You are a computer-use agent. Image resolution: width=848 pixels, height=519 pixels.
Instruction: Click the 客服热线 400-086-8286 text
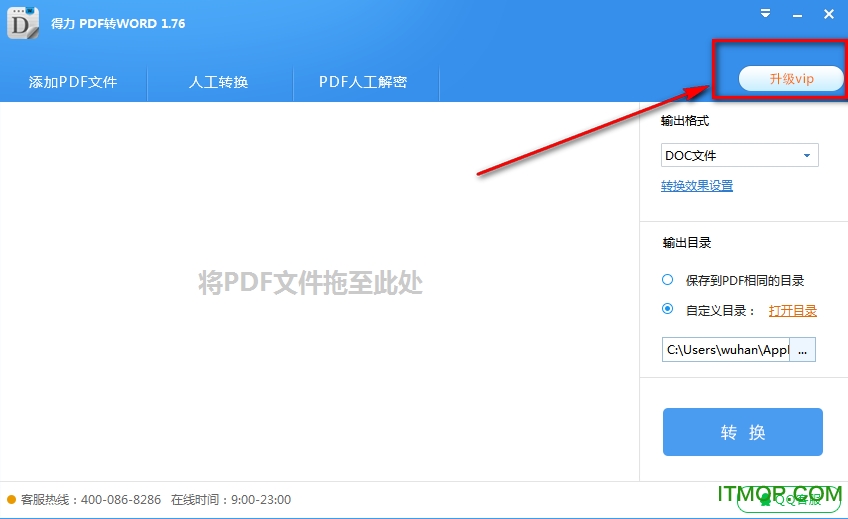point(91,500)
